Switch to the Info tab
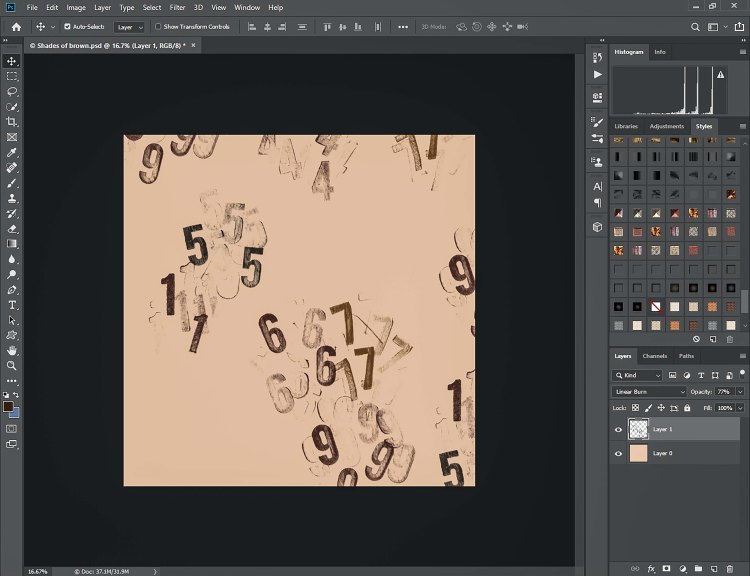750x576 pixels. [660, 52]
